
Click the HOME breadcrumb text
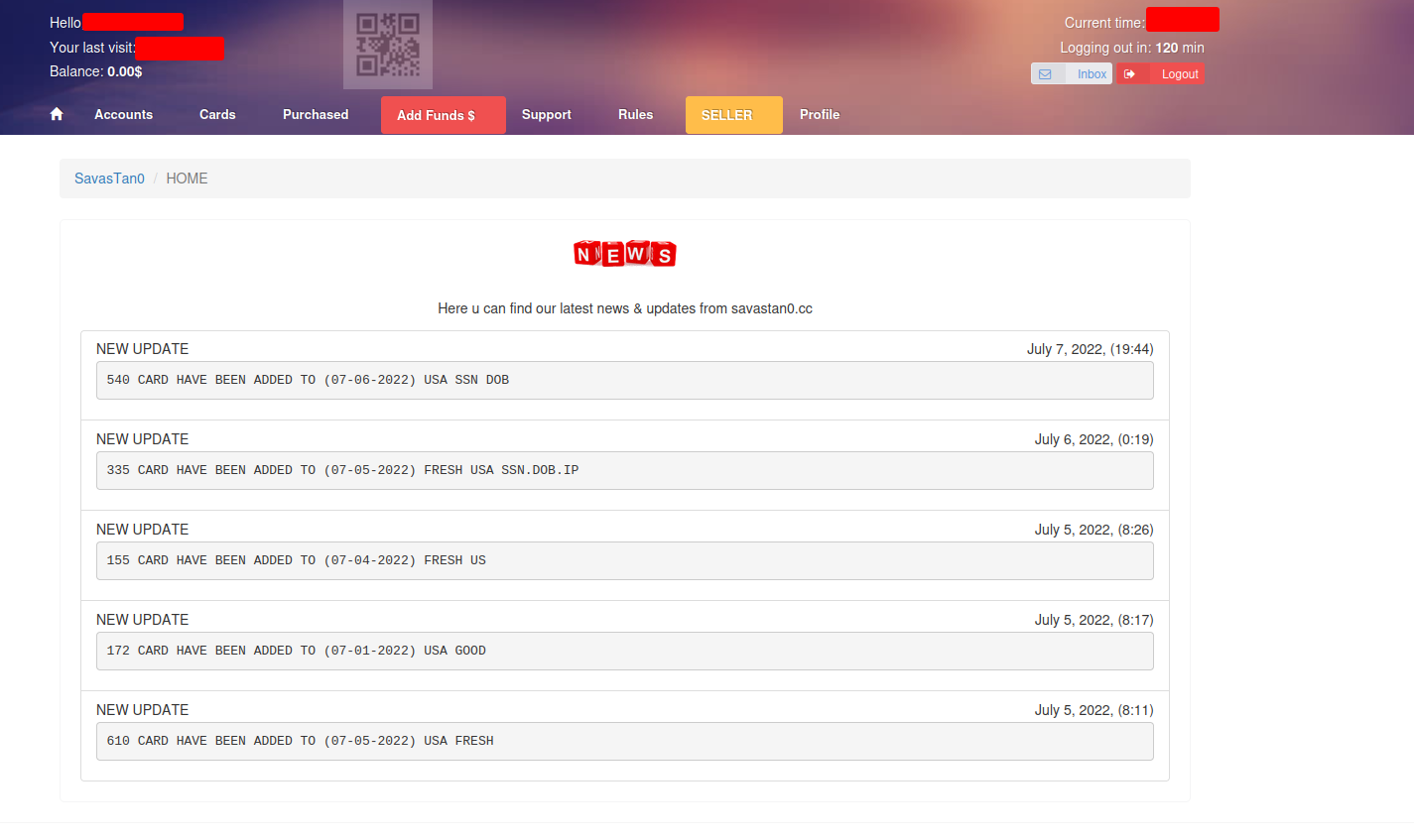point(187,179)
